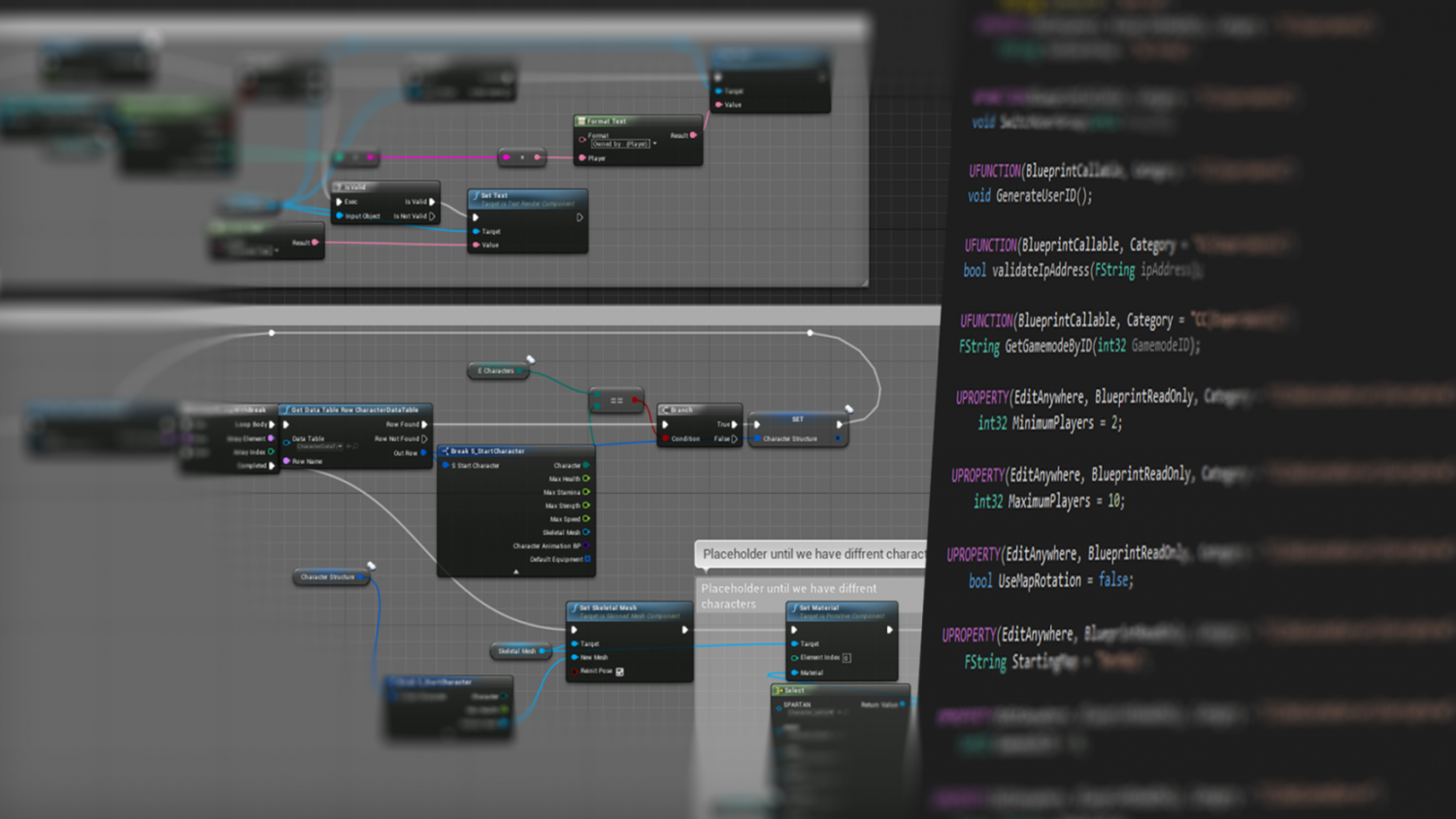1456x819 pixels.
Task: Select the Branch node header
Action: click(699, 409)
